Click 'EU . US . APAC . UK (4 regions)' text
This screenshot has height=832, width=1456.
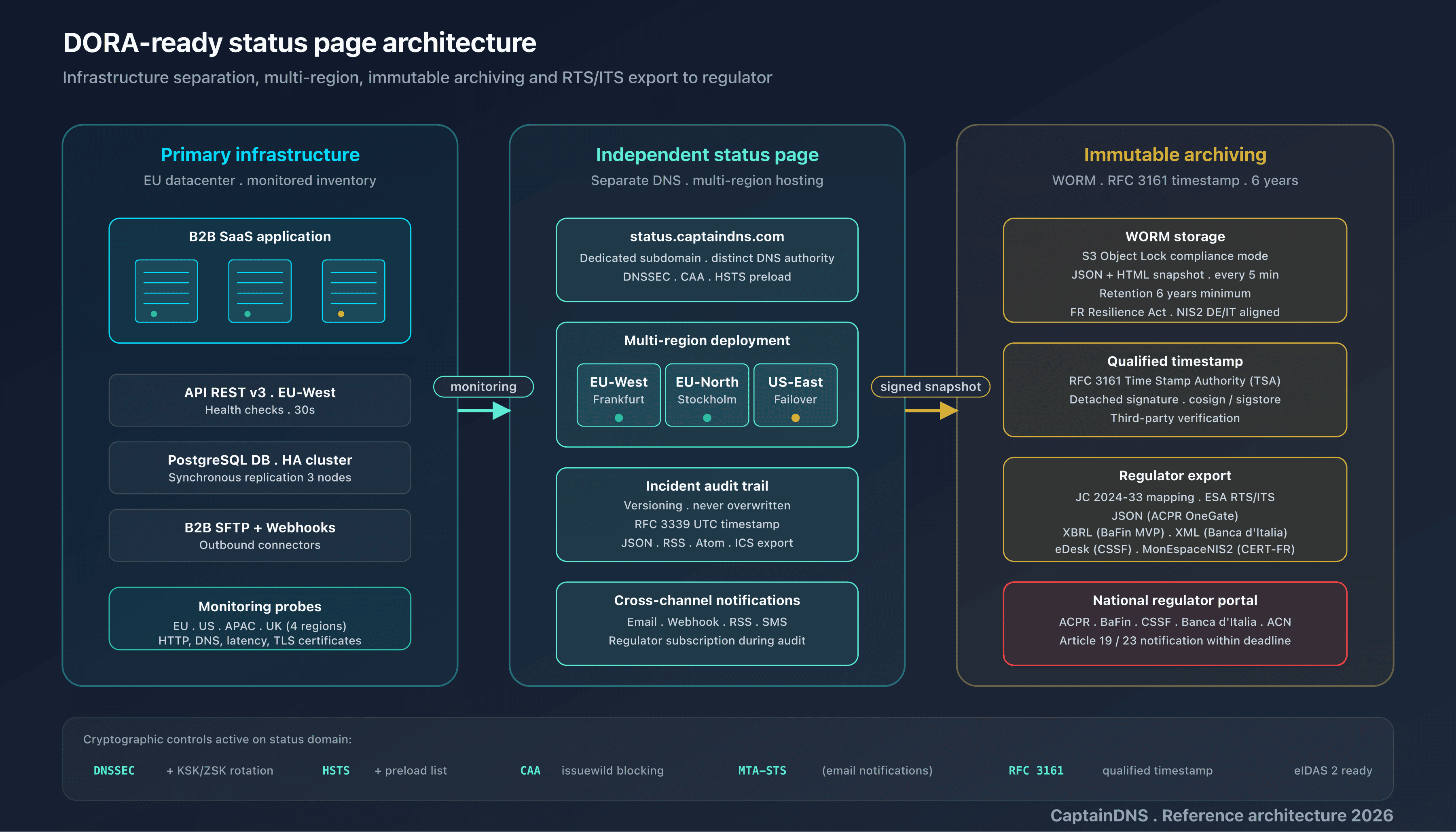pos(260,626)
